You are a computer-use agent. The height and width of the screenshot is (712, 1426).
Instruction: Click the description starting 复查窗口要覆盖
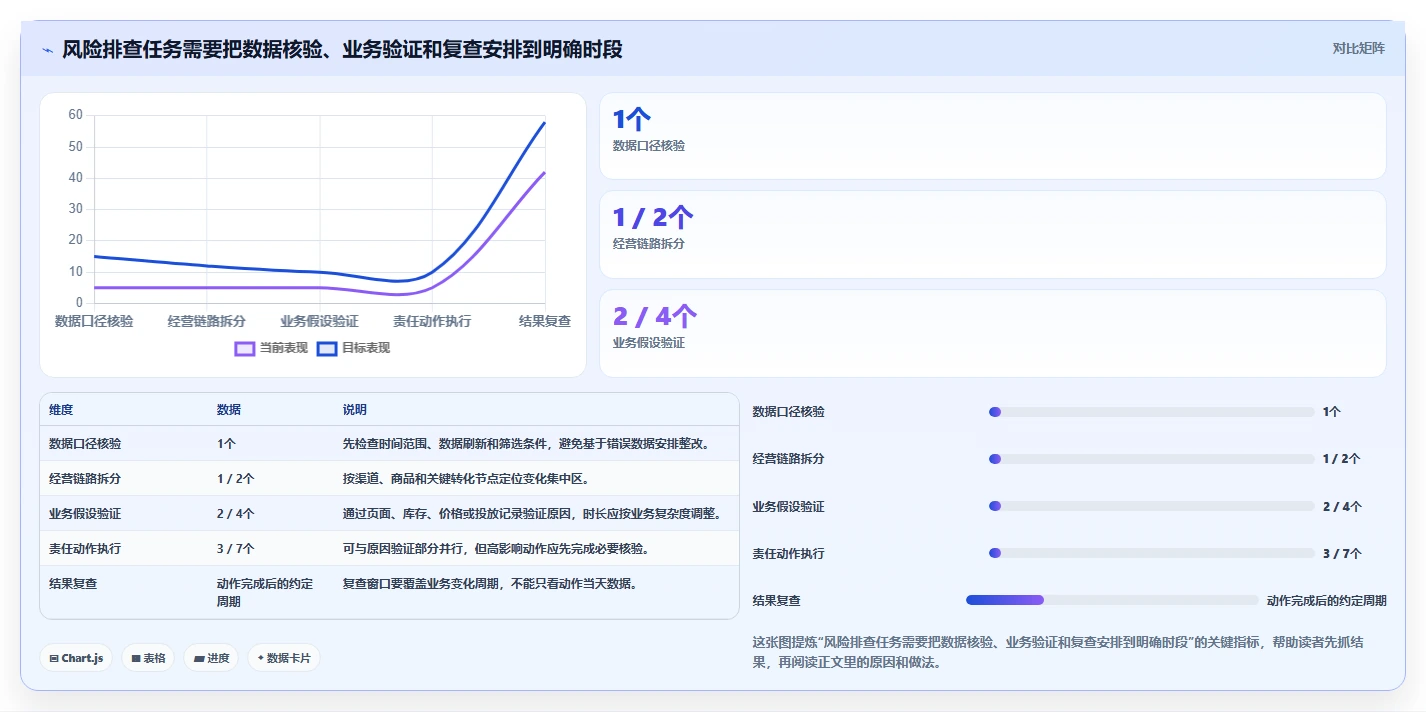click(x=490, y=583)
